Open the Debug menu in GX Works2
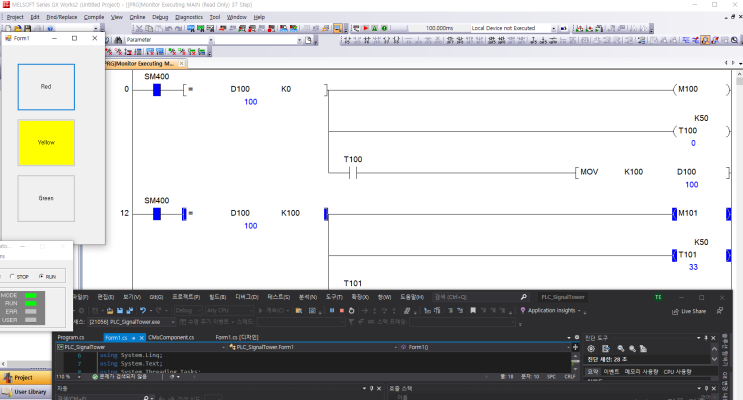The width and height of the screenshot is (743, 400). coord(160,17)
